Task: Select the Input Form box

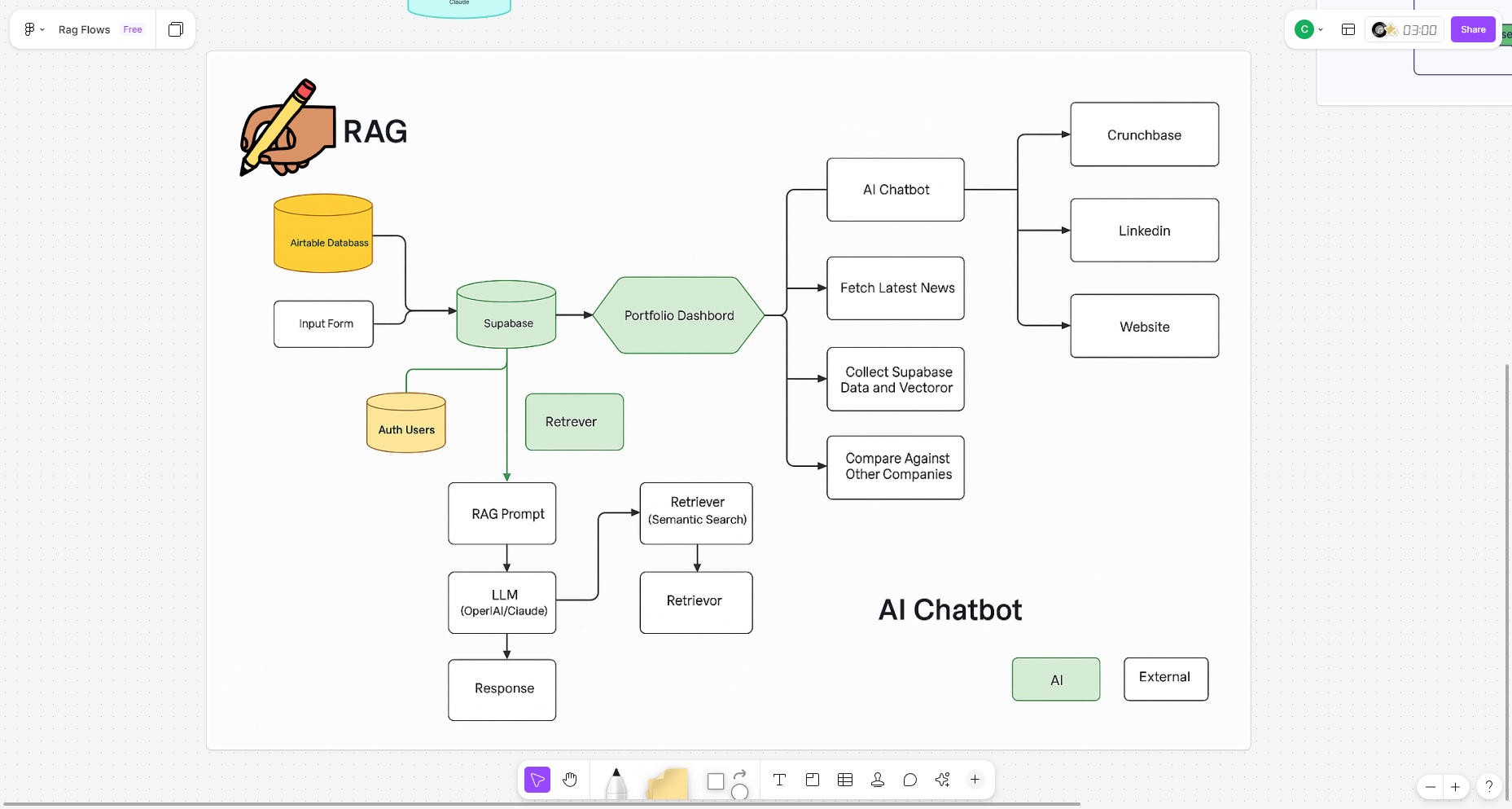Action: point(323,324)
